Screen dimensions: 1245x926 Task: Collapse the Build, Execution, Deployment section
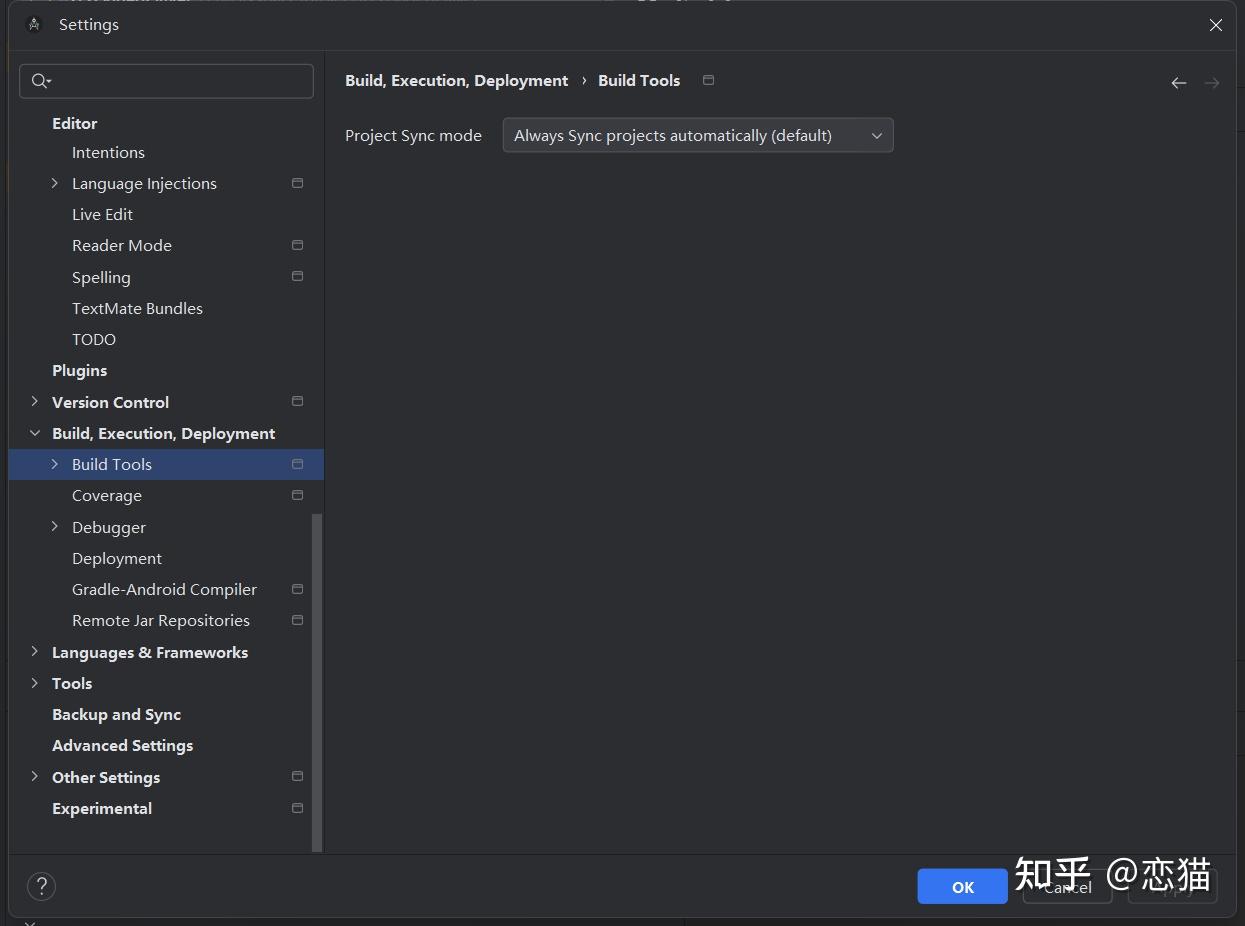36,433
